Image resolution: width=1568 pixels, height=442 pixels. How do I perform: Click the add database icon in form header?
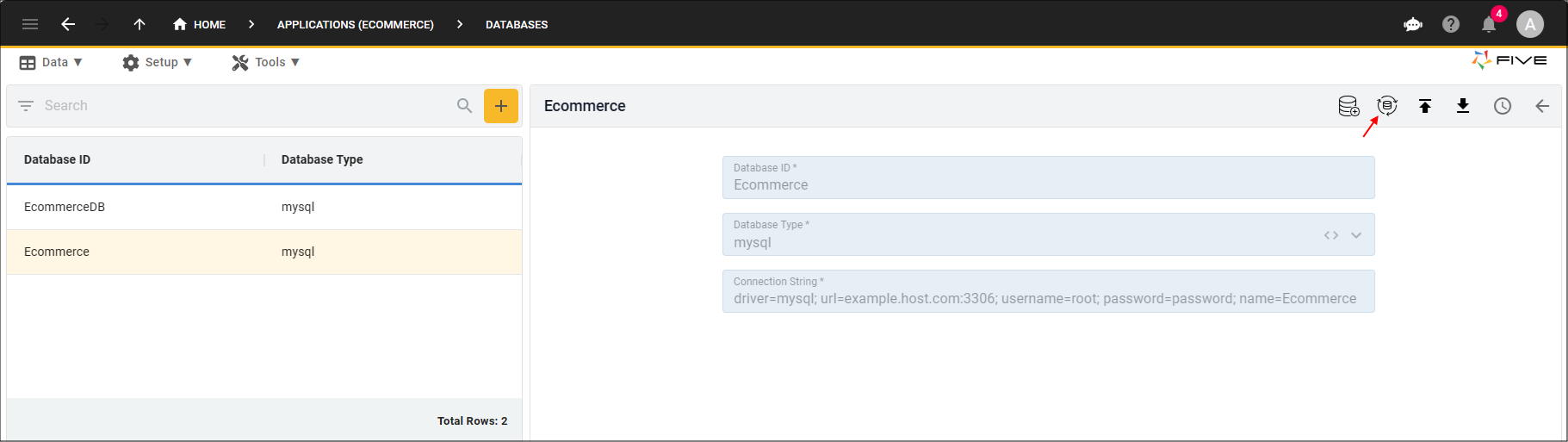[x=1348, y=106]
